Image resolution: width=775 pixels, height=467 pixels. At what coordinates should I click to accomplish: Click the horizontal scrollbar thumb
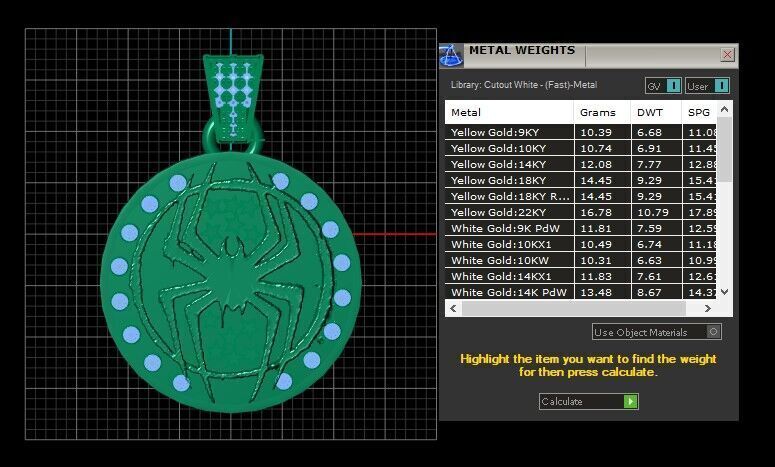coord(574,308)
